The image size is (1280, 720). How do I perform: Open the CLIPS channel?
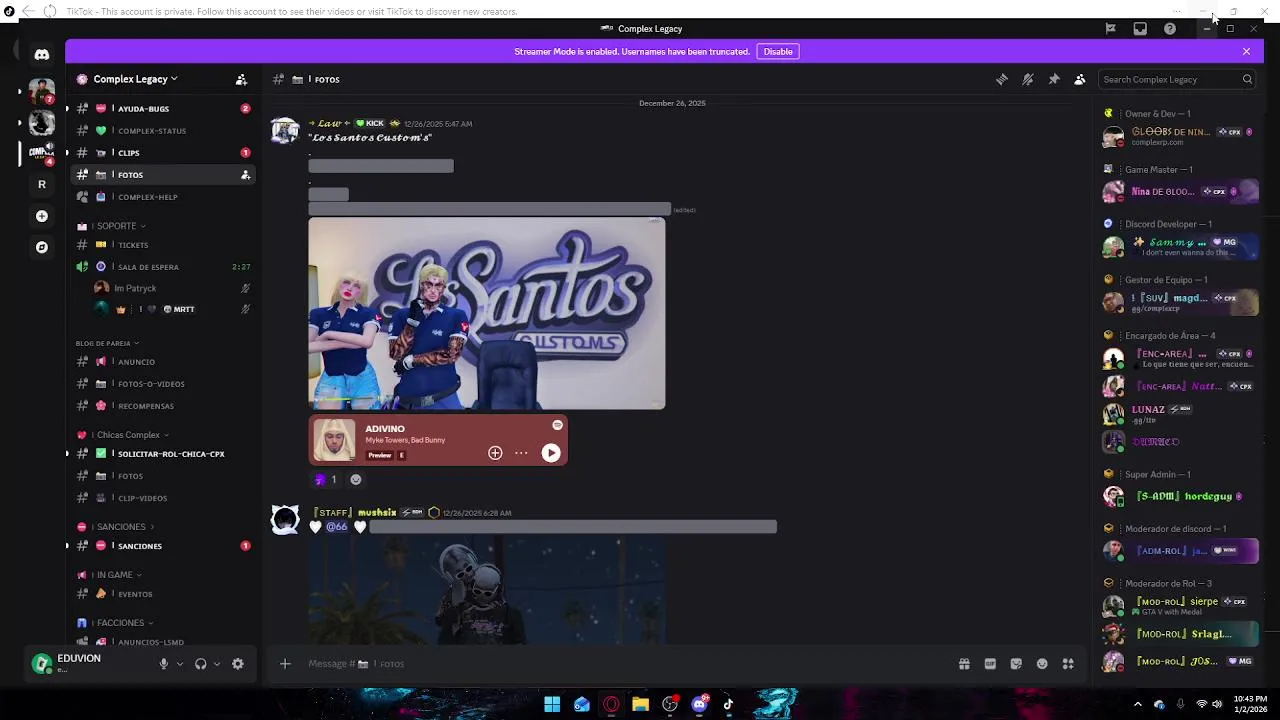(x=164, y=153)
